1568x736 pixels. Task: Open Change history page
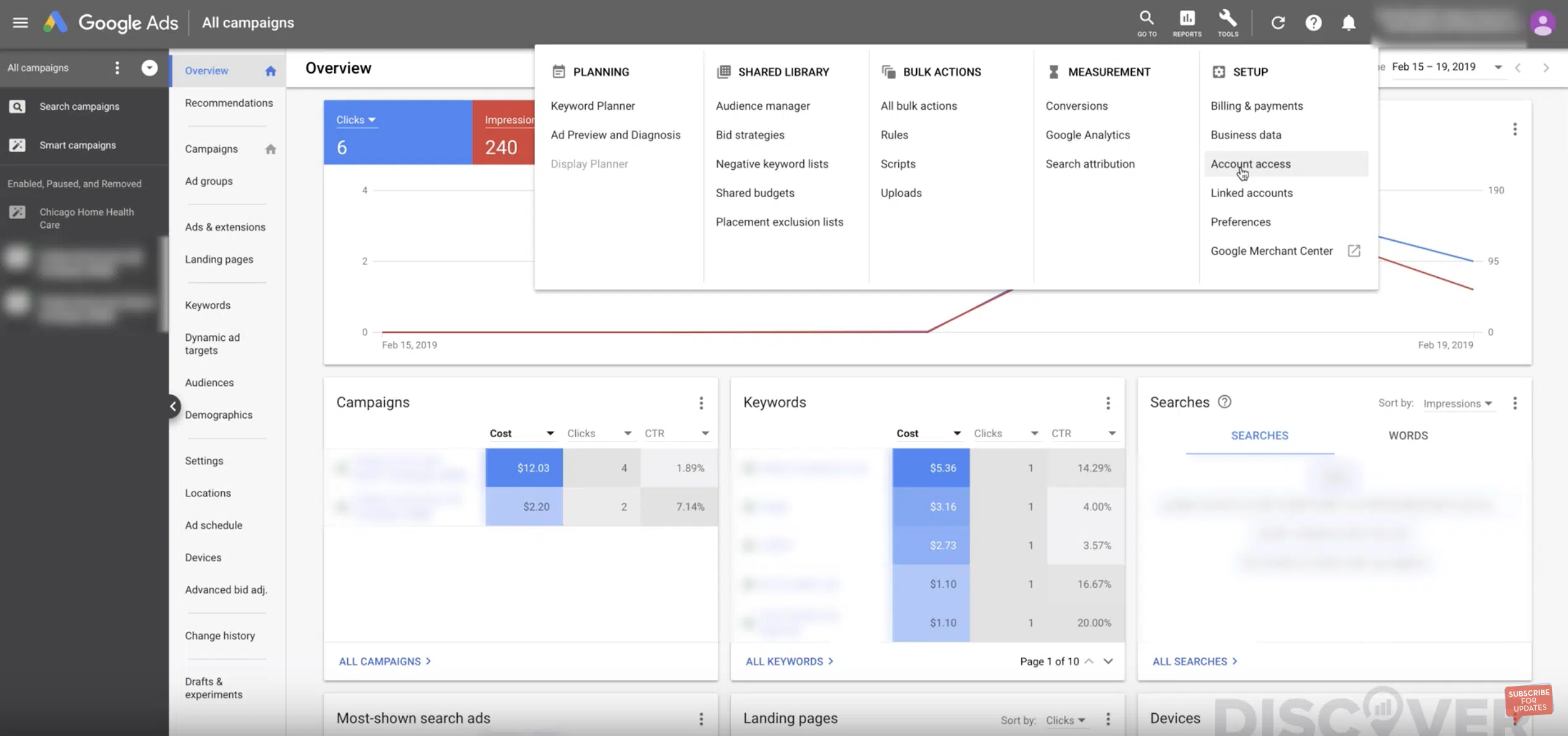pos(220,636)
